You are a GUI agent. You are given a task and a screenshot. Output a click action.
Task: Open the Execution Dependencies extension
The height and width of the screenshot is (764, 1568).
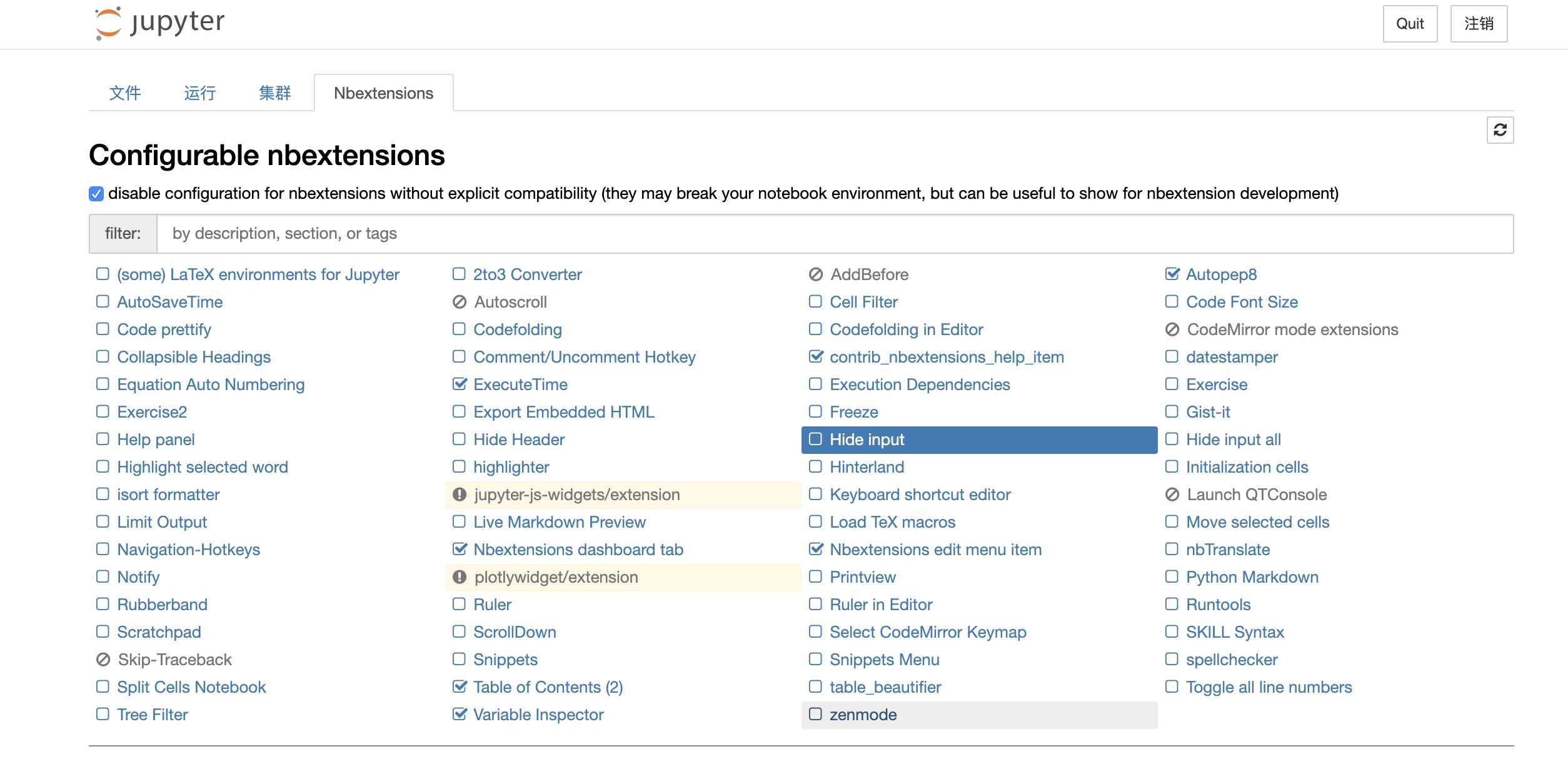coord(920,385)
